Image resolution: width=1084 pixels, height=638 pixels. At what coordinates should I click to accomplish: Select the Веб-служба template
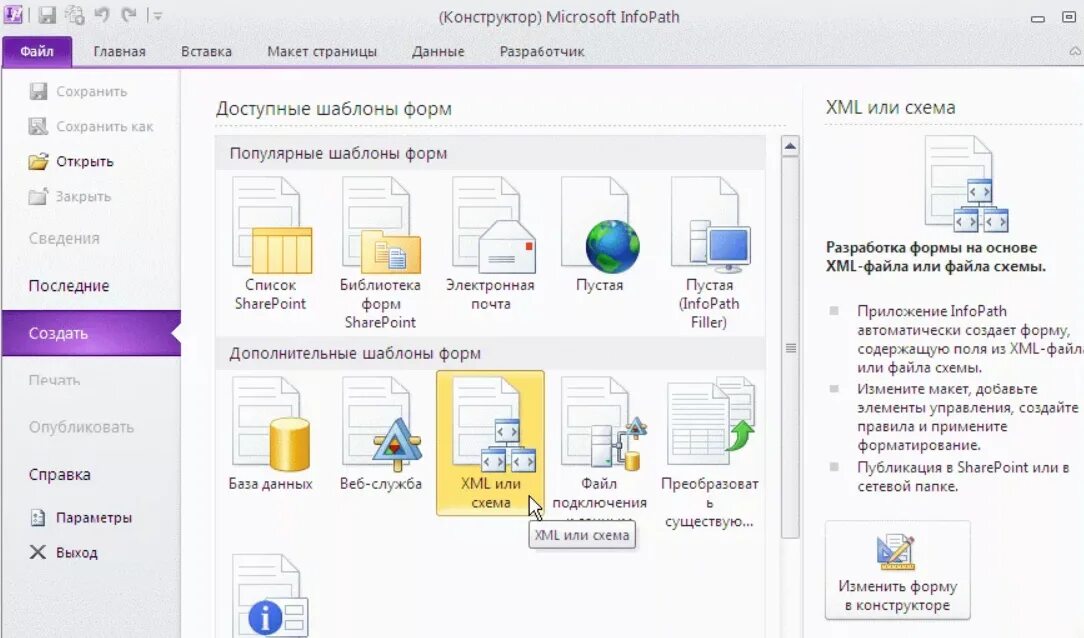(x=380, y=434)
